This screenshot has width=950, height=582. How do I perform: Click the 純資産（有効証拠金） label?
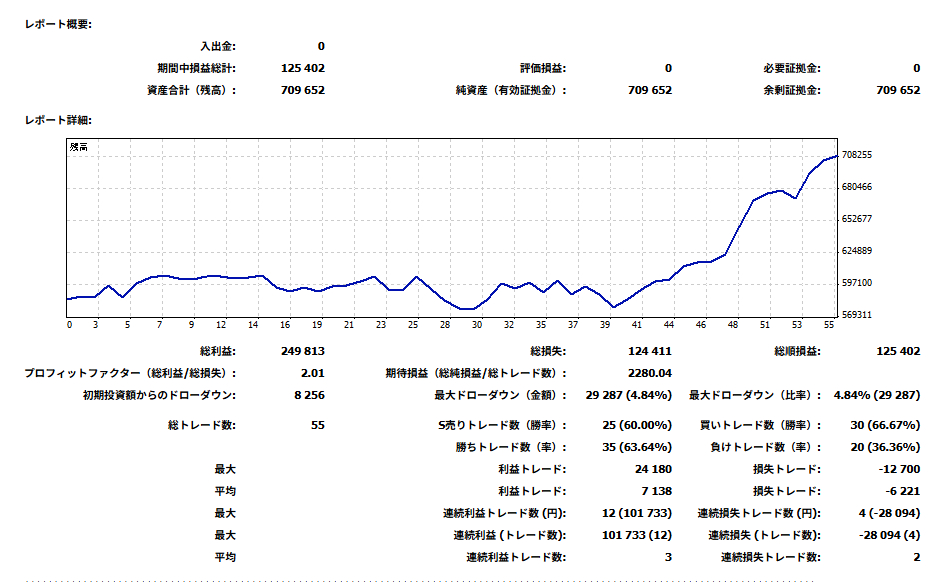coord(511,90)
